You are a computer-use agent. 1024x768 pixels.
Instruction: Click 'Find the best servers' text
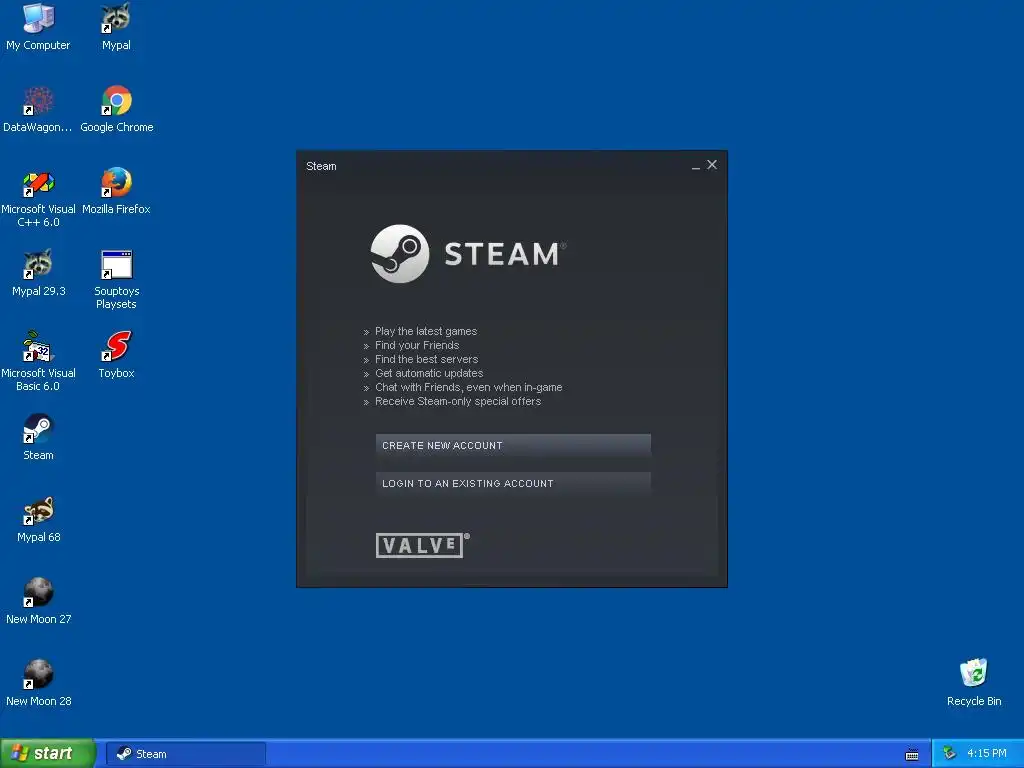tap(426, 359)
